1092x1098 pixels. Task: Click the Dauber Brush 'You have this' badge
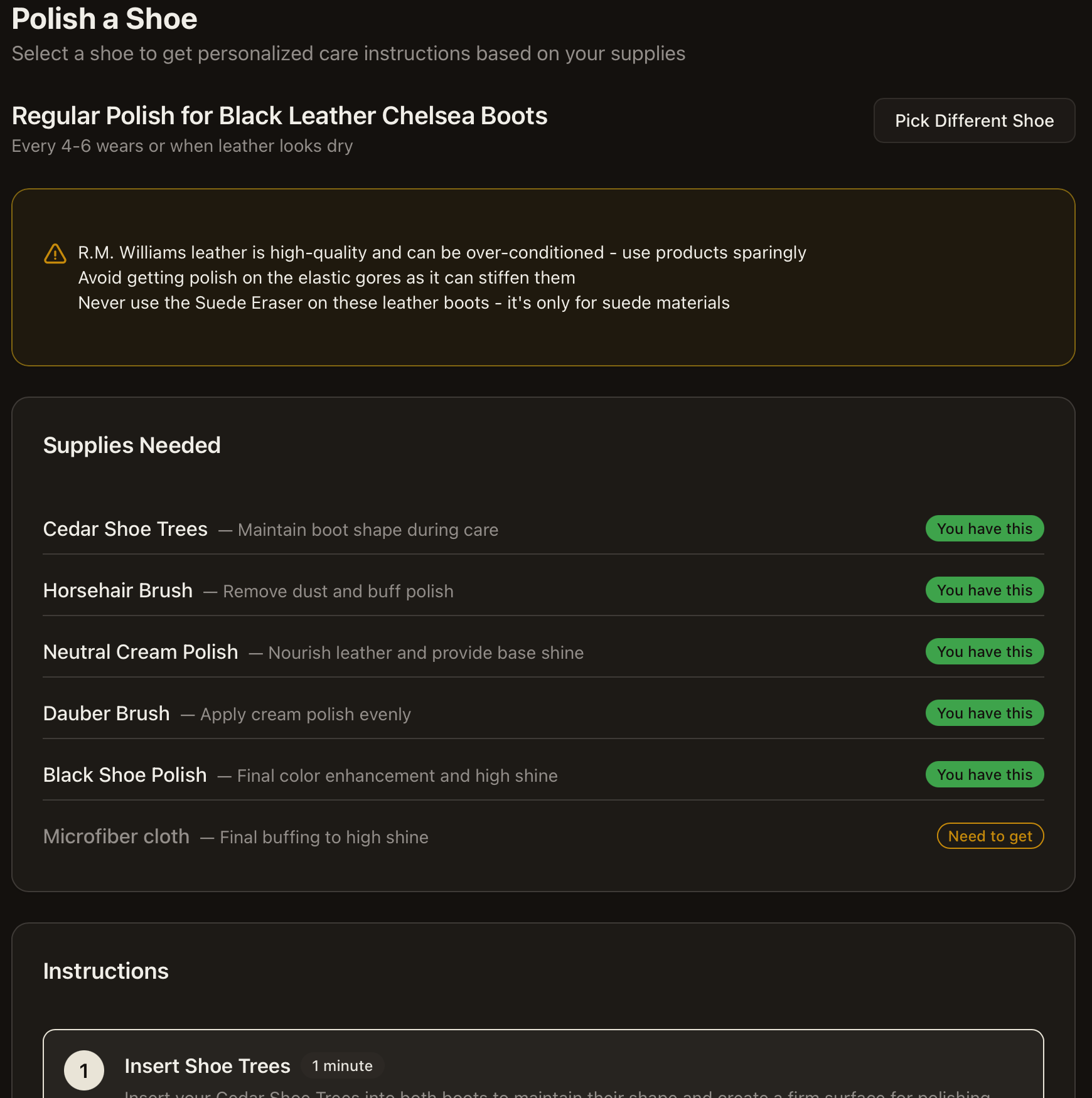point(984,713)
